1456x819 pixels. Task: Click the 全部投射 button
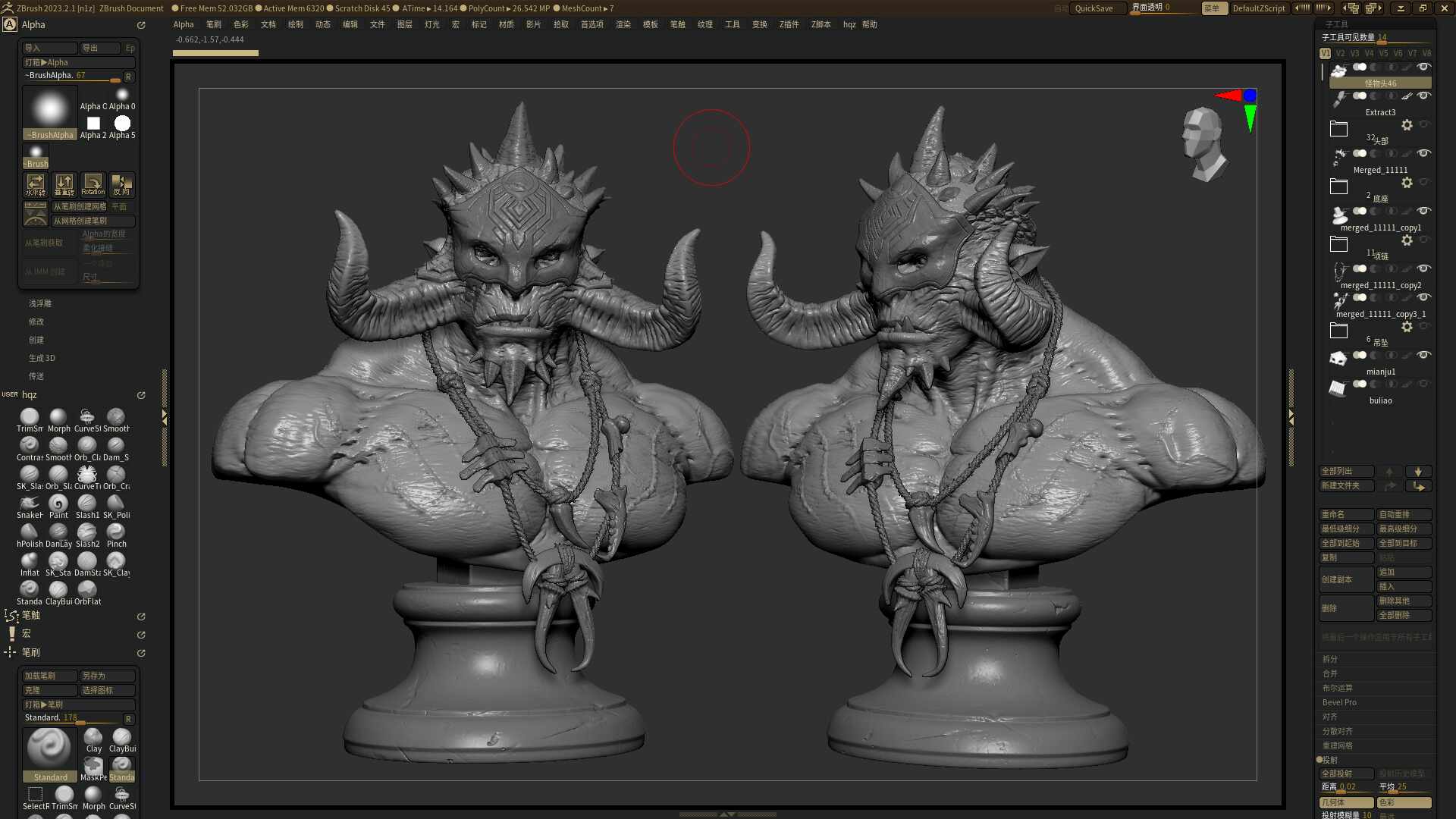(x=1345, y=773)
